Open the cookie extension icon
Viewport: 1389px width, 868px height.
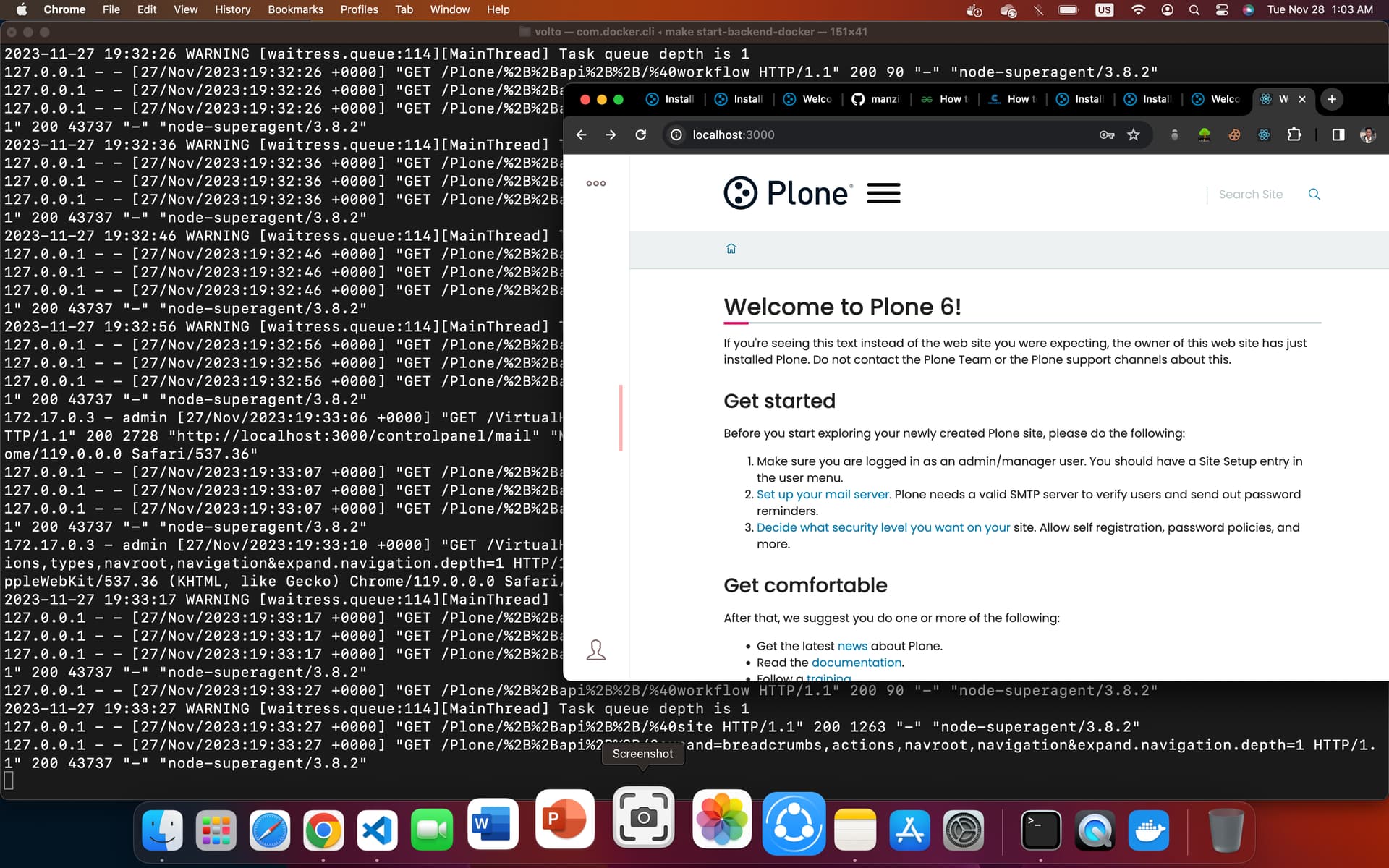click(x=1234, y=135)
